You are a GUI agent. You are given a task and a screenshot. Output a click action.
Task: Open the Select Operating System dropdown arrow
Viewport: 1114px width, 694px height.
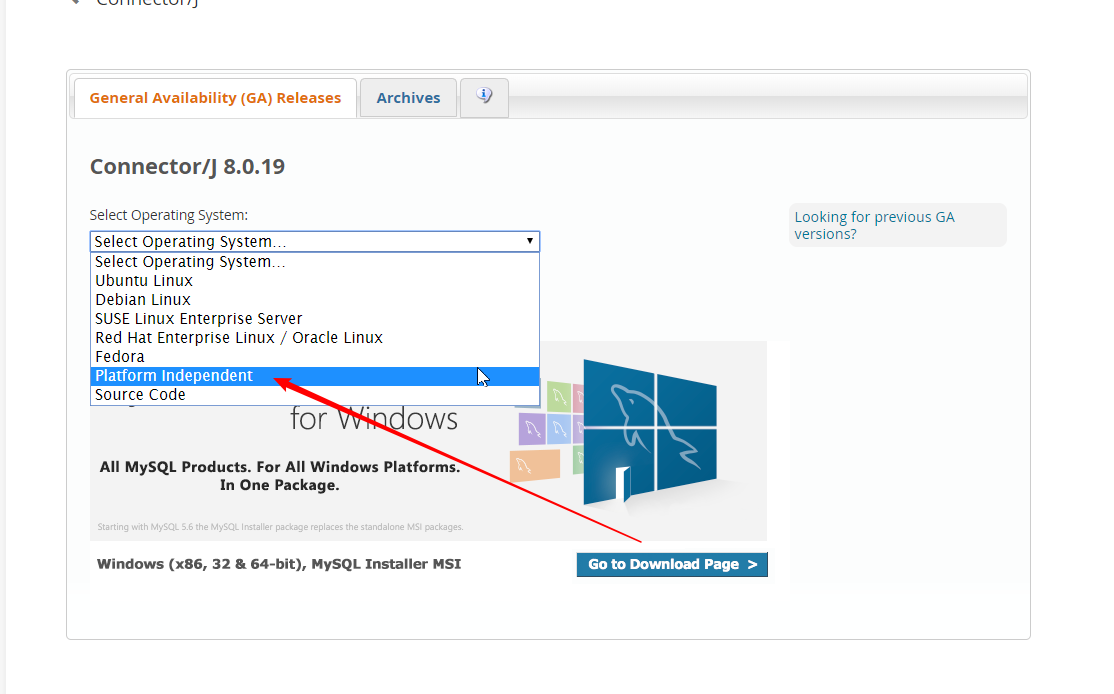coord(530,241)
